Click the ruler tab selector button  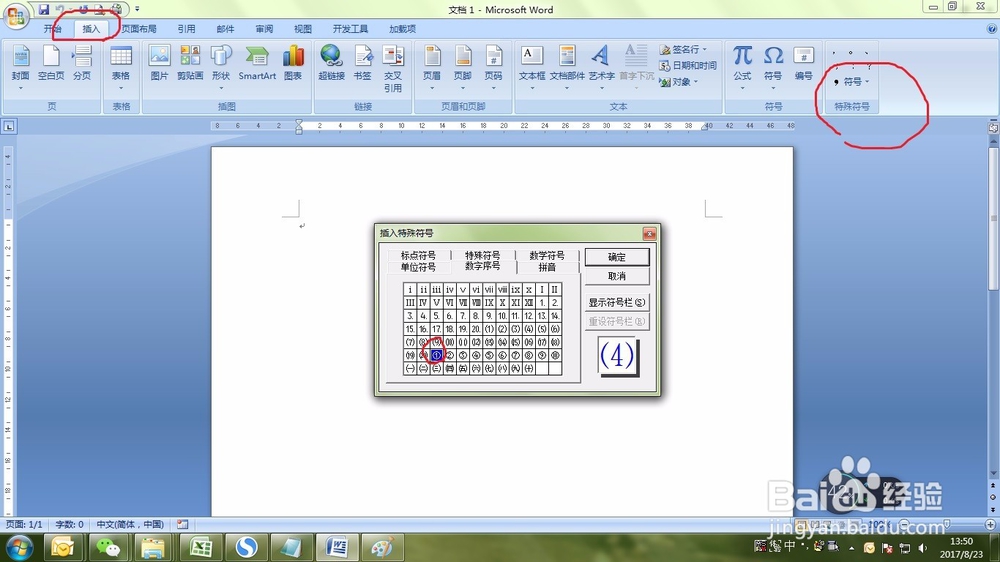pyautogui.click(x=9, y=126)
